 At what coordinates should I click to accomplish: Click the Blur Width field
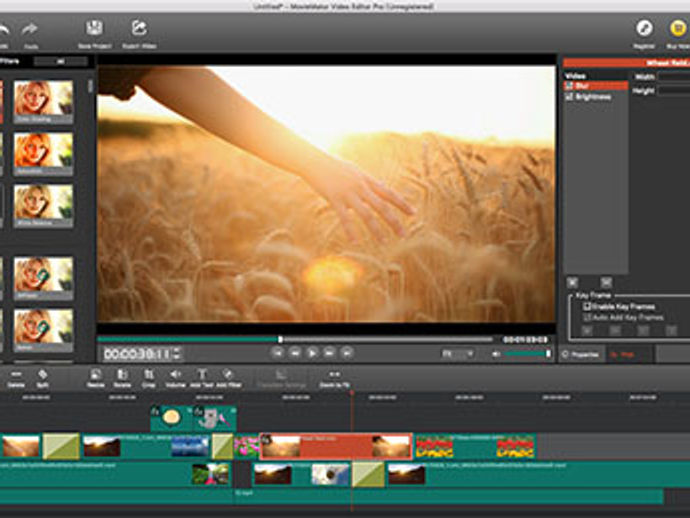click(x=674, y=77)
